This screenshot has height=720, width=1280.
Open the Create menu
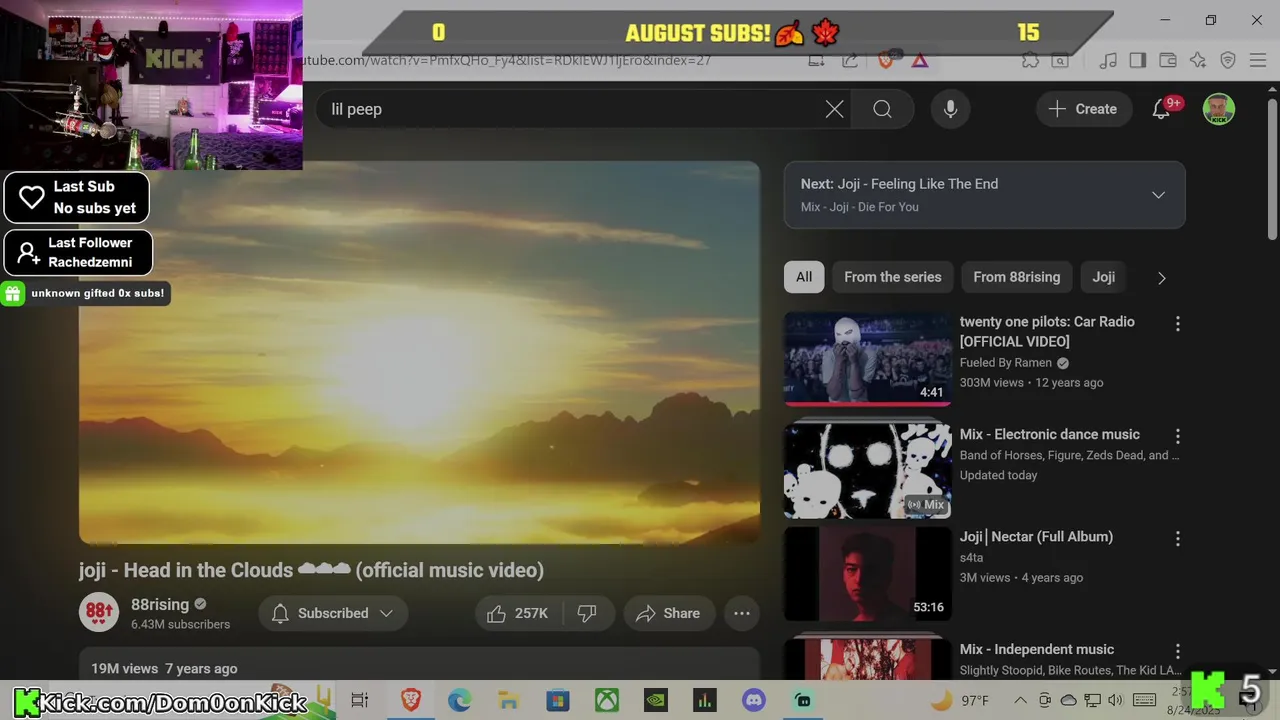pos(1083,109)
